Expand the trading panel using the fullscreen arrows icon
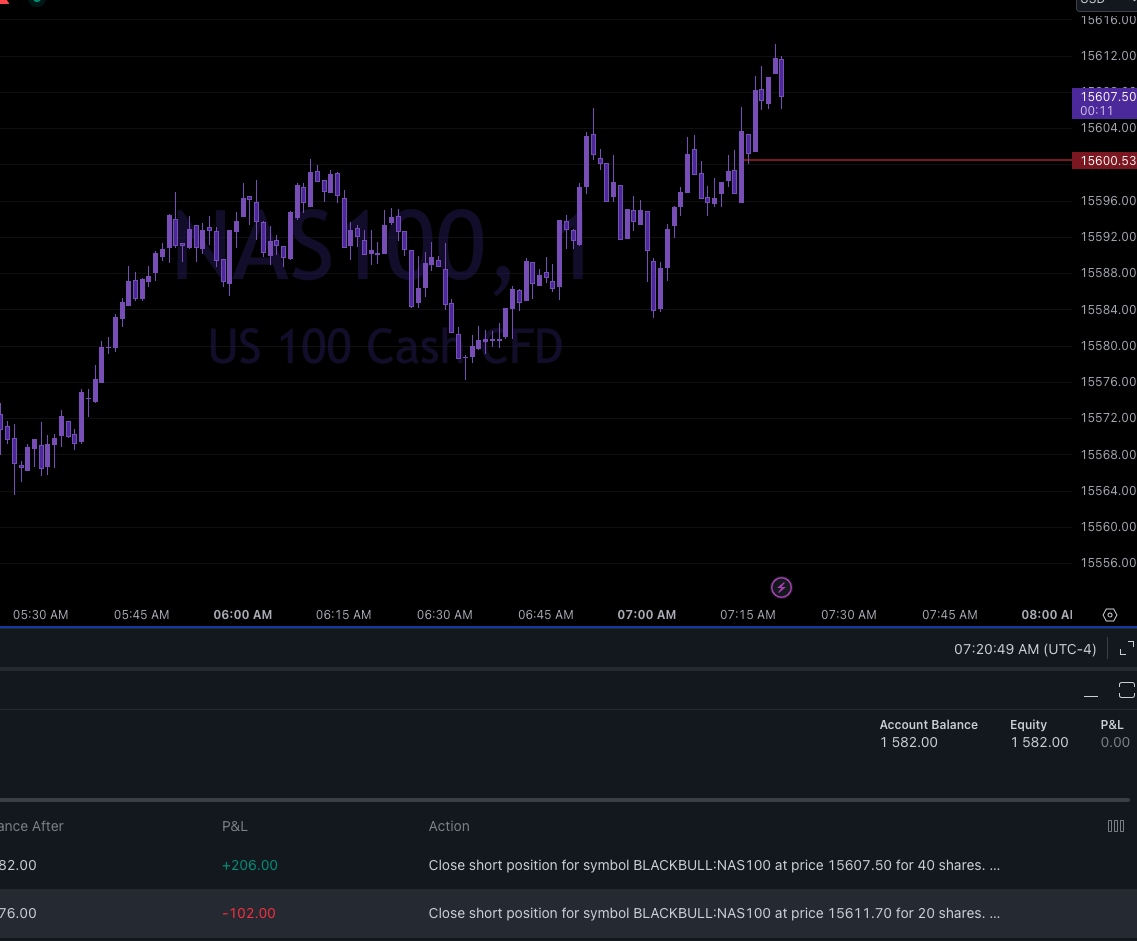Viewport: 1137px width, 941px height. click(1125, 648)
